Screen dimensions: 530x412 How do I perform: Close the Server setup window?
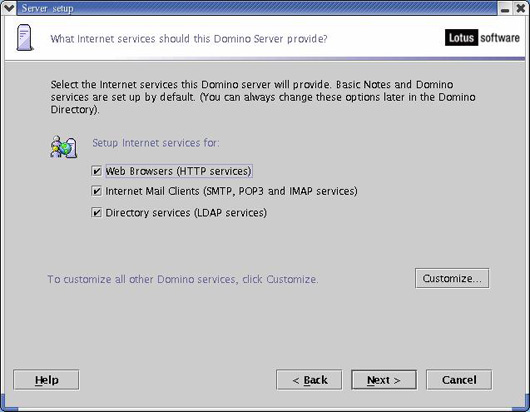521,8
